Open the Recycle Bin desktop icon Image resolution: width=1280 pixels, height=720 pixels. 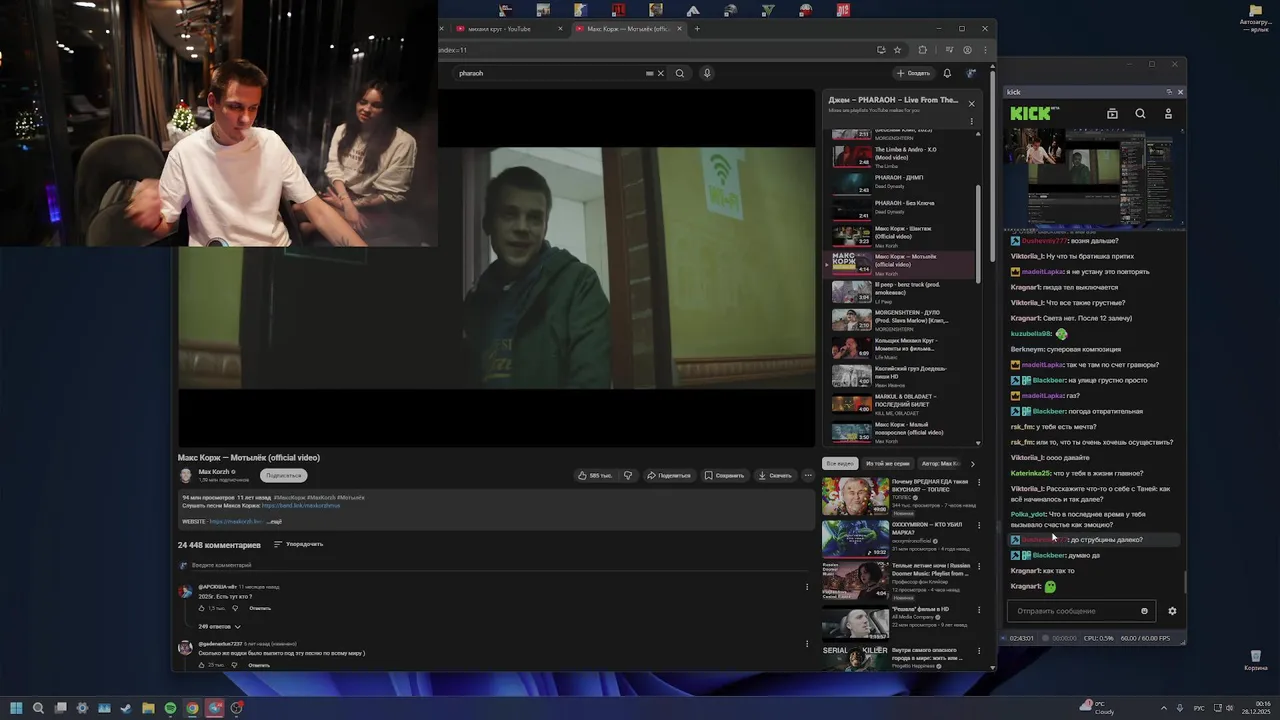1255,660
